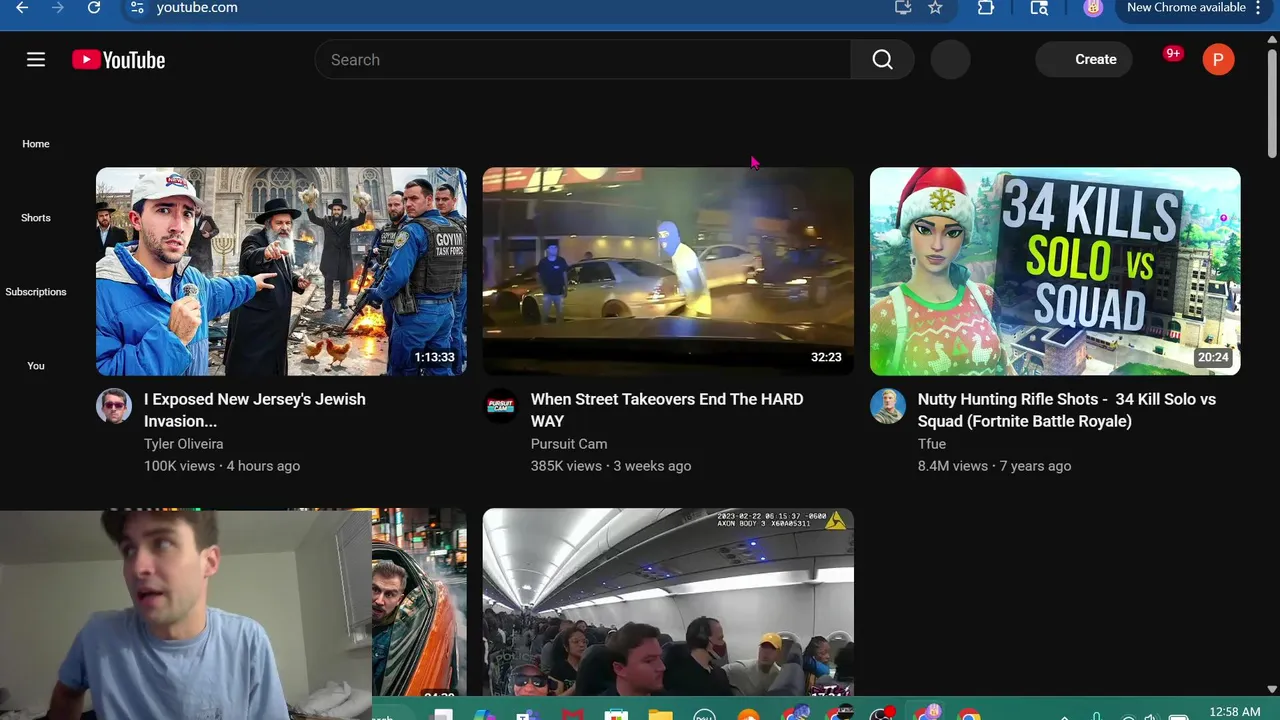This screenshot has width=1280, height=720.
Task: Visit the Pursuit Cam channel name
Action: click(x=569, y=444)
